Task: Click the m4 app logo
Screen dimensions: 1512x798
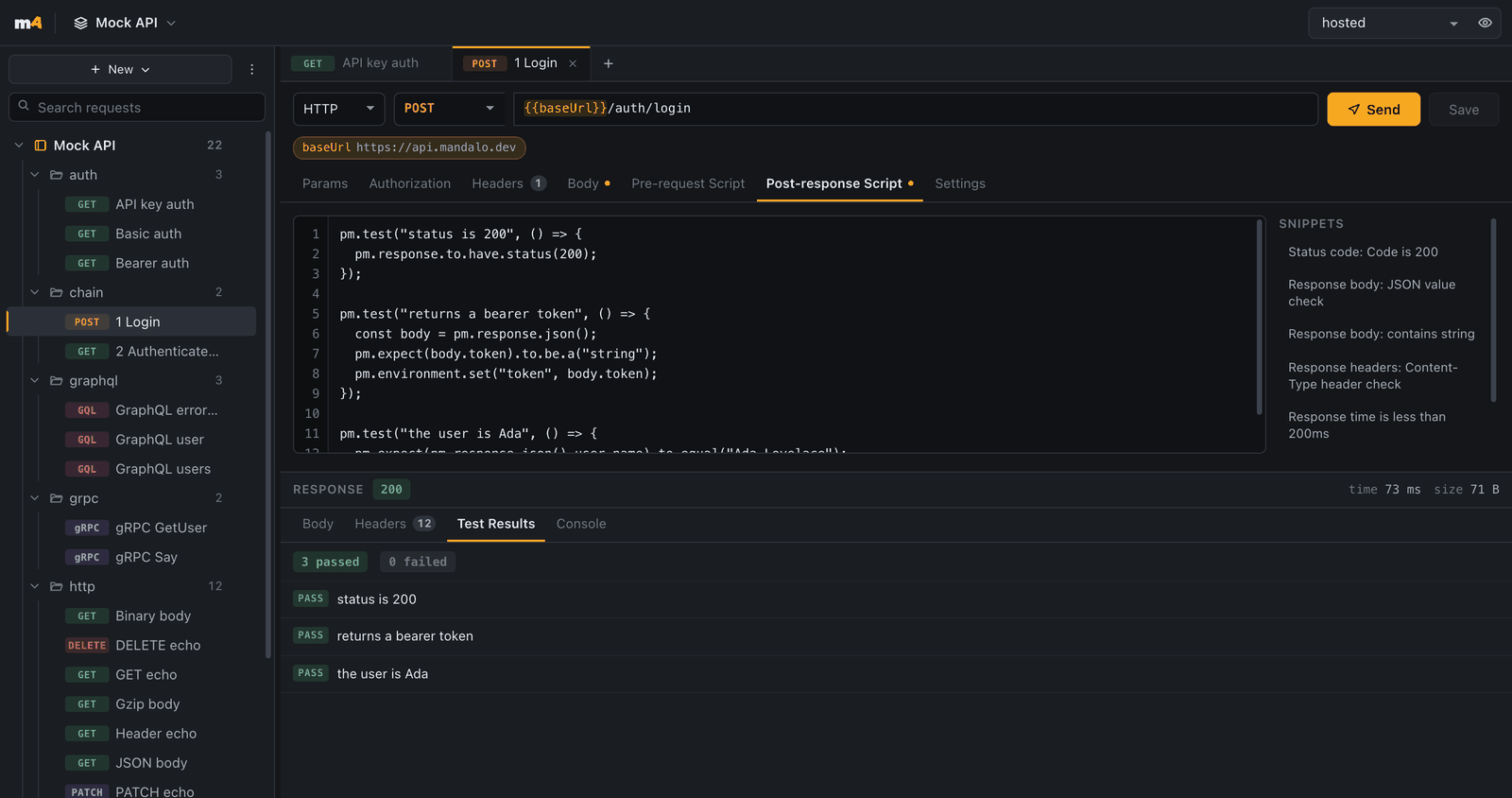Action: [x=28, y=23]
